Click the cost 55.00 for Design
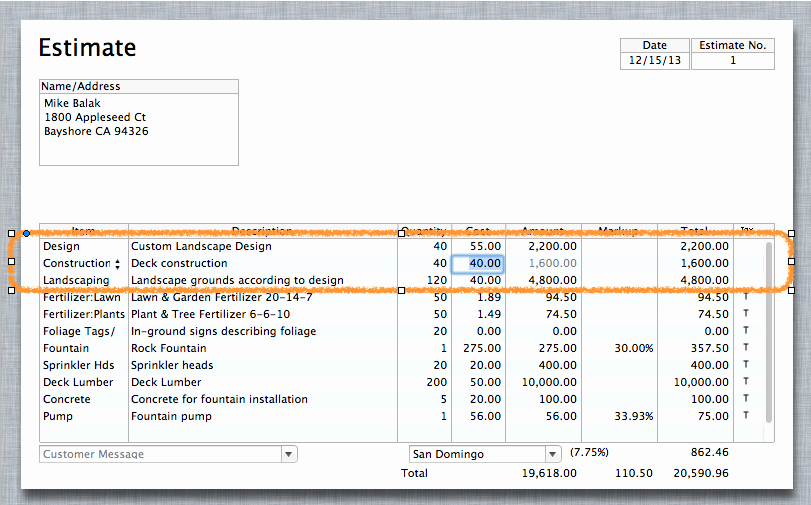Image resolution: width=811 pixels, height=505 pixels. coord(485,246)
